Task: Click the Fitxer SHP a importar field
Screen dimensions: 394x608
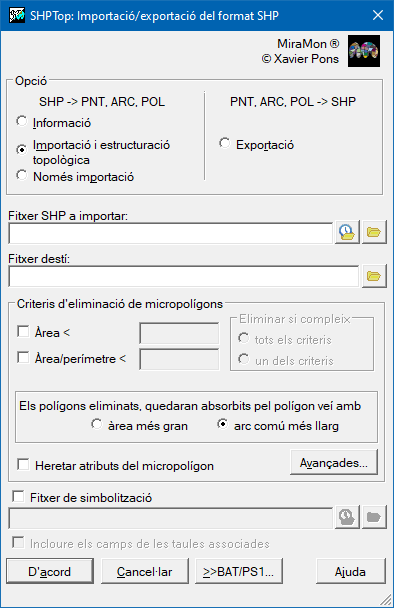Action: click(x=171, y=233)
